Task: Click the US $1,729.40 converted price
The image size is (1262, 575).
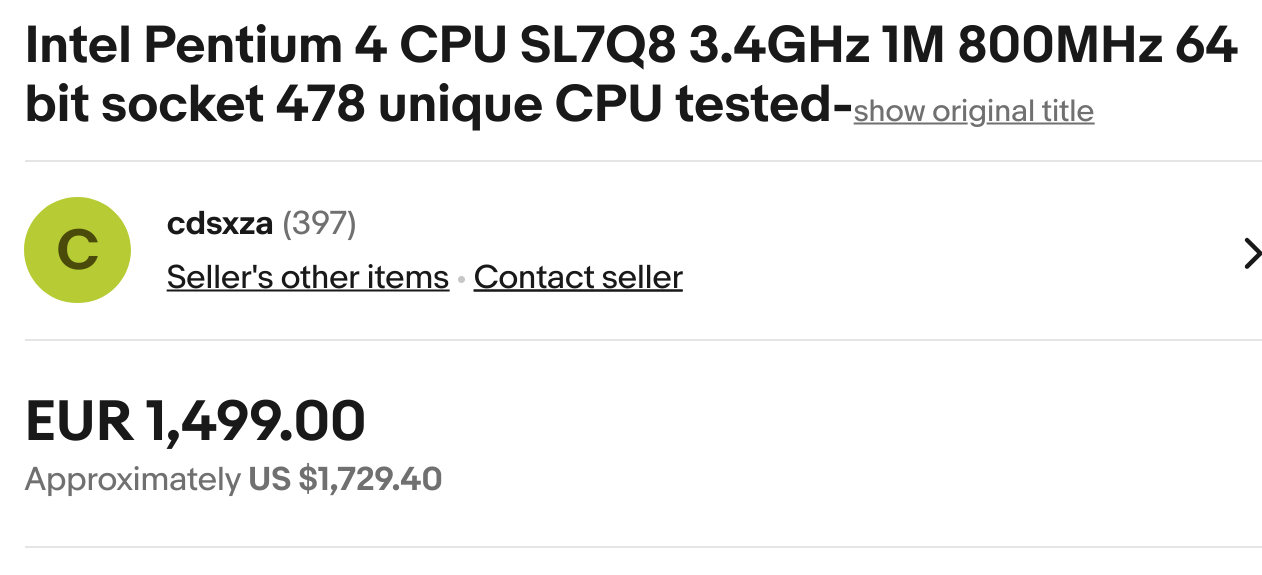Action: pyautogui.click(x=345, y=480)
